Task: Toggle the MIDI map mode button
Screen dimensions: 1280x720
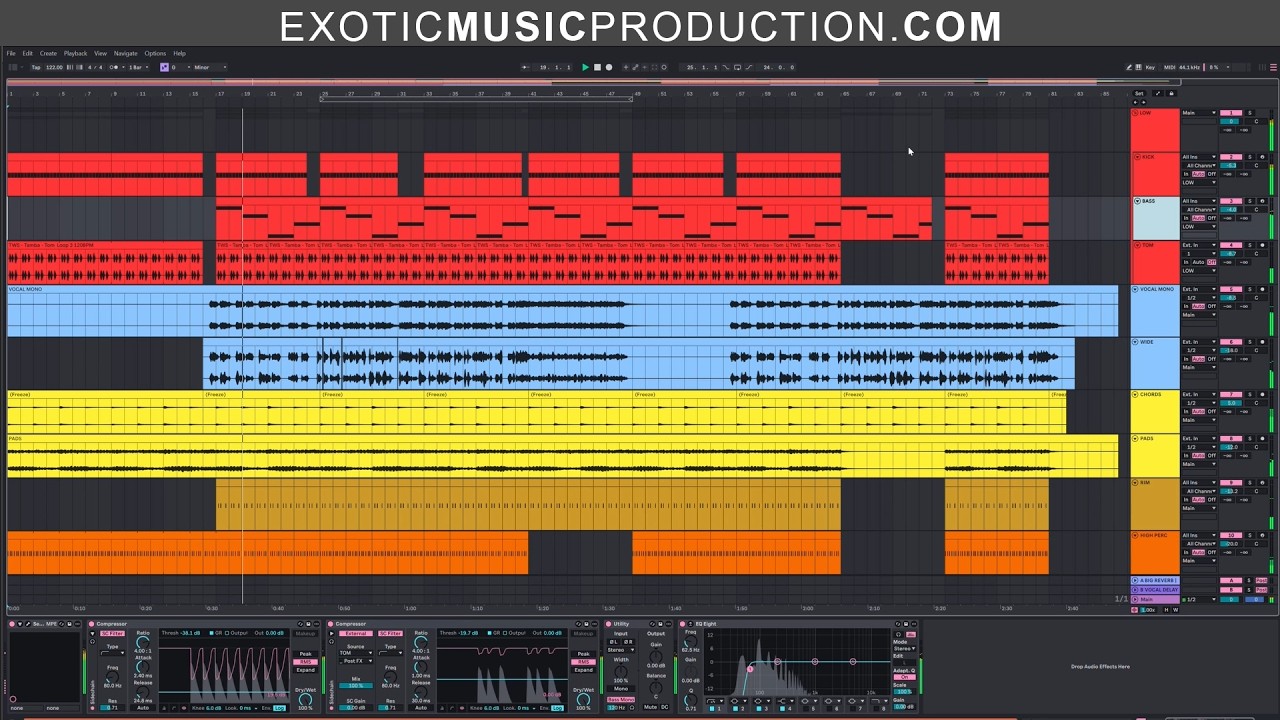Action: (x=1170, y=67)
